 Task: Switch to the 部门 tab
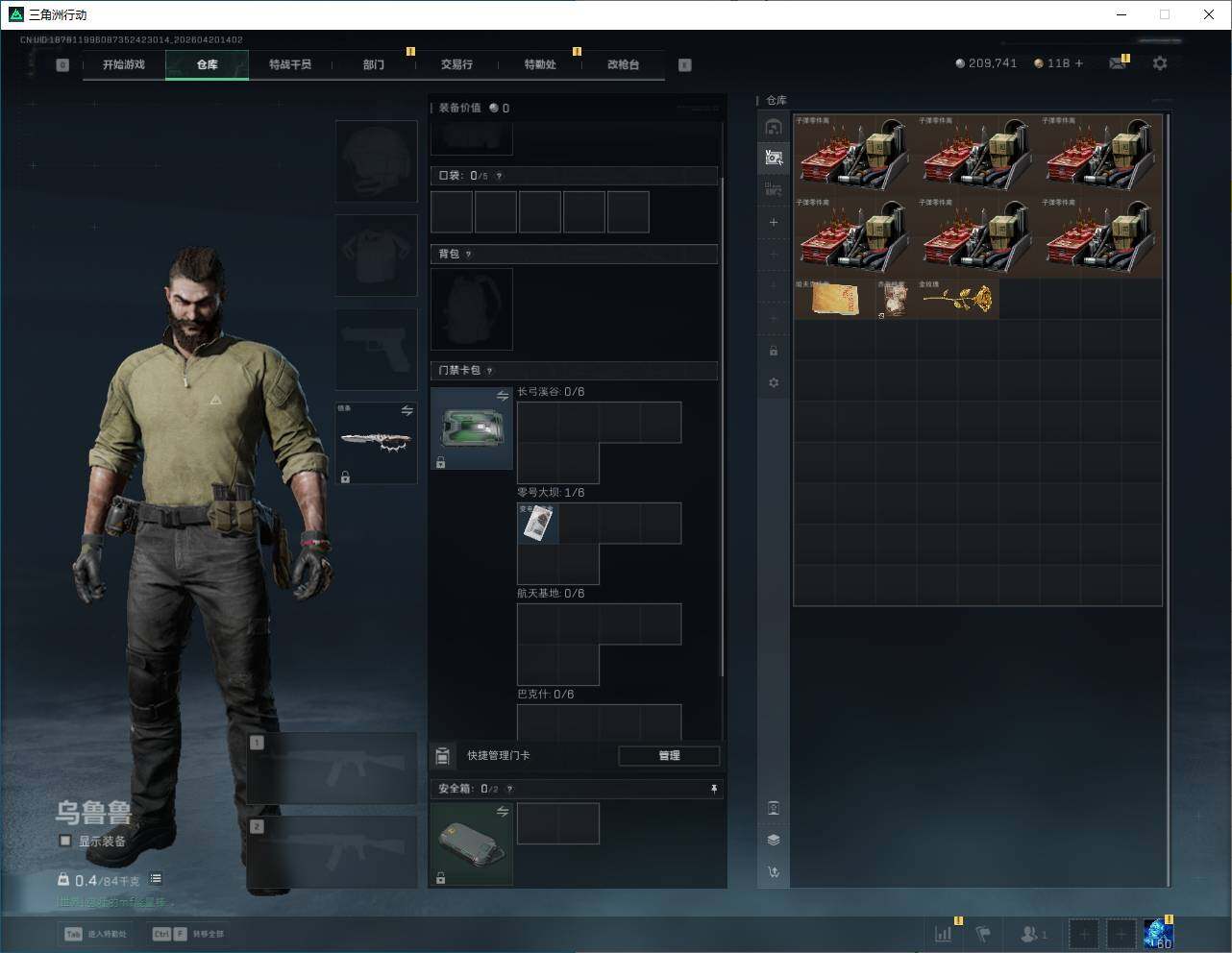tap(374, 64)
